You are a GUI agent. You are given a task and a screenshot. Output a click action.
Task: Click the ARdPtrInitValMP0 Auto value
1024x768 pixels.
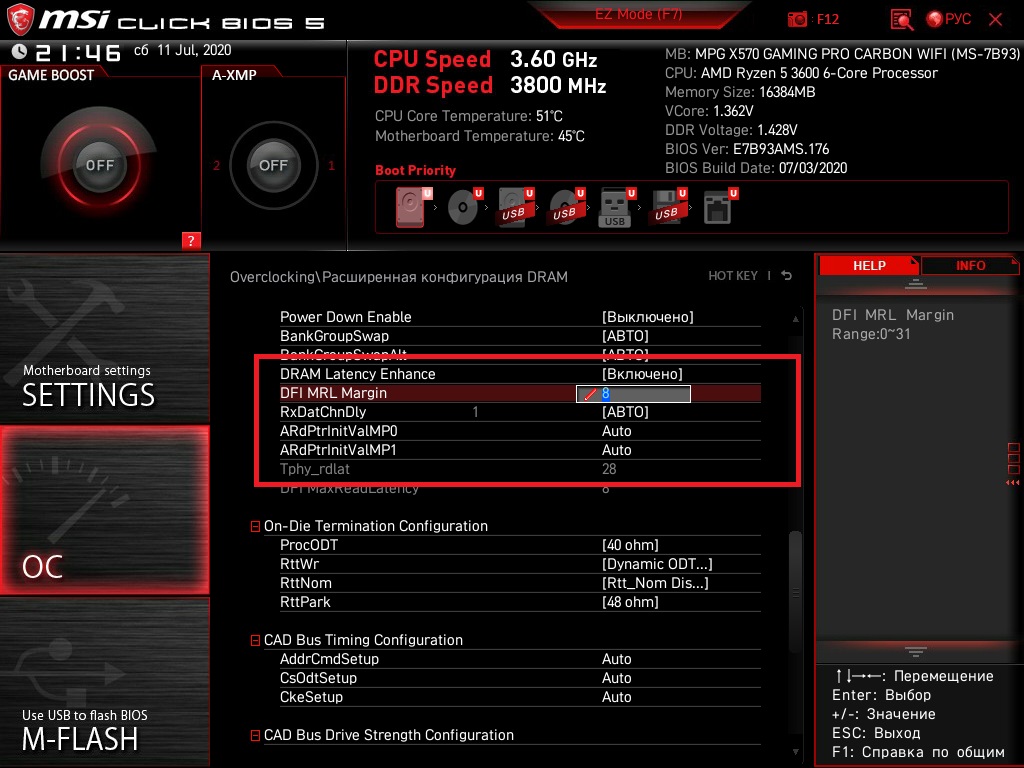616,431
